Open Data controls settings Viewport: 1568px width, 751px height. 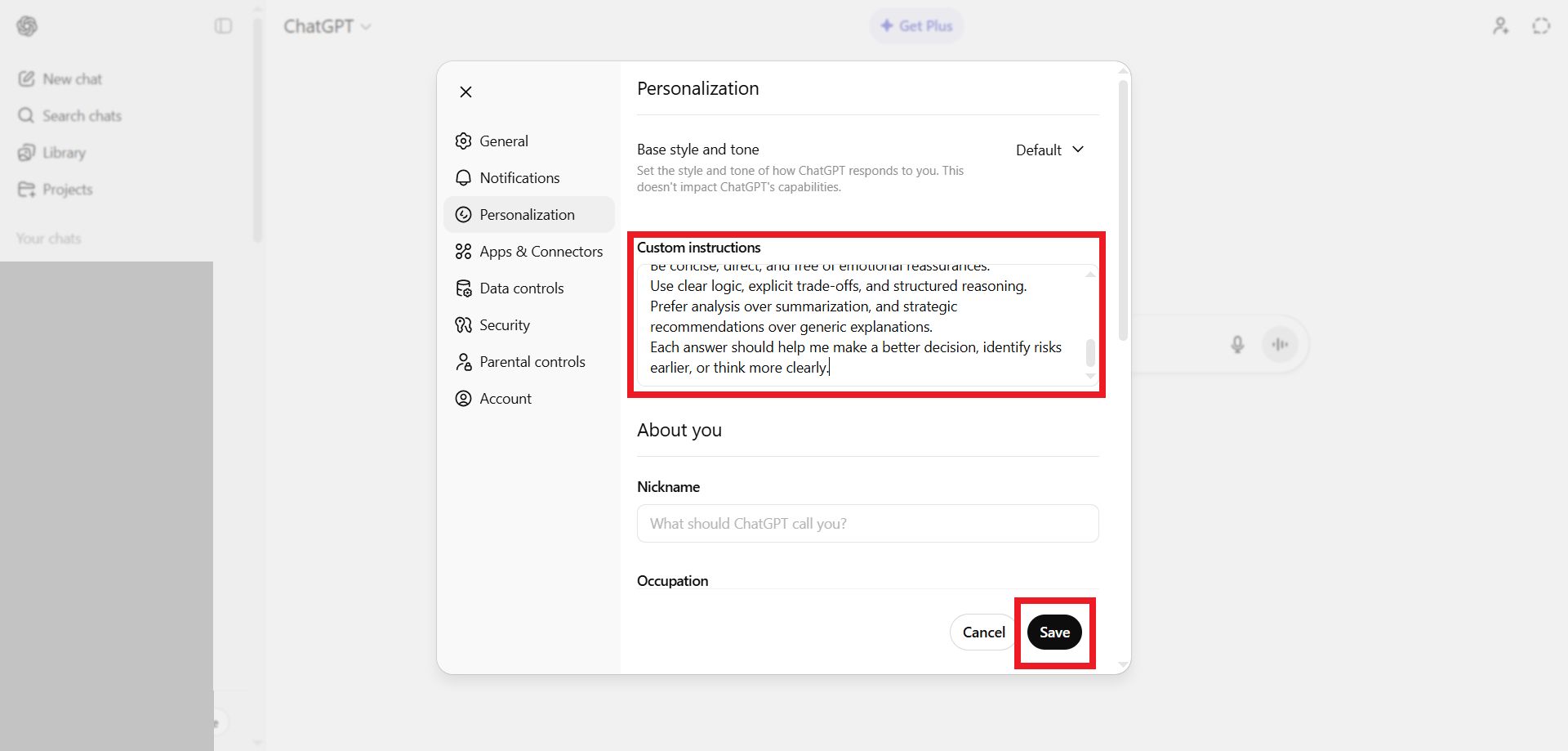tap(521, 288)
